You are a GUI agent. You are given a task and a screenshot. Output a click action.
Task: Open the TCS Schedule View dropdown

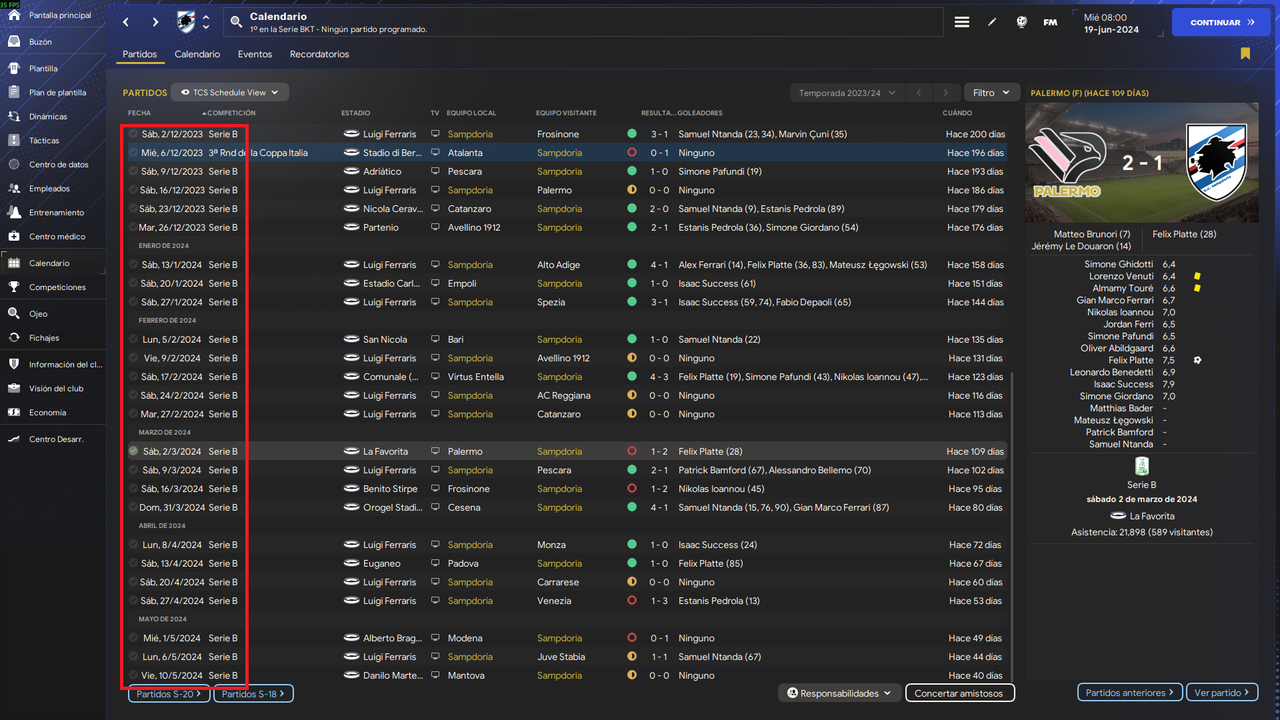(230, 92)
